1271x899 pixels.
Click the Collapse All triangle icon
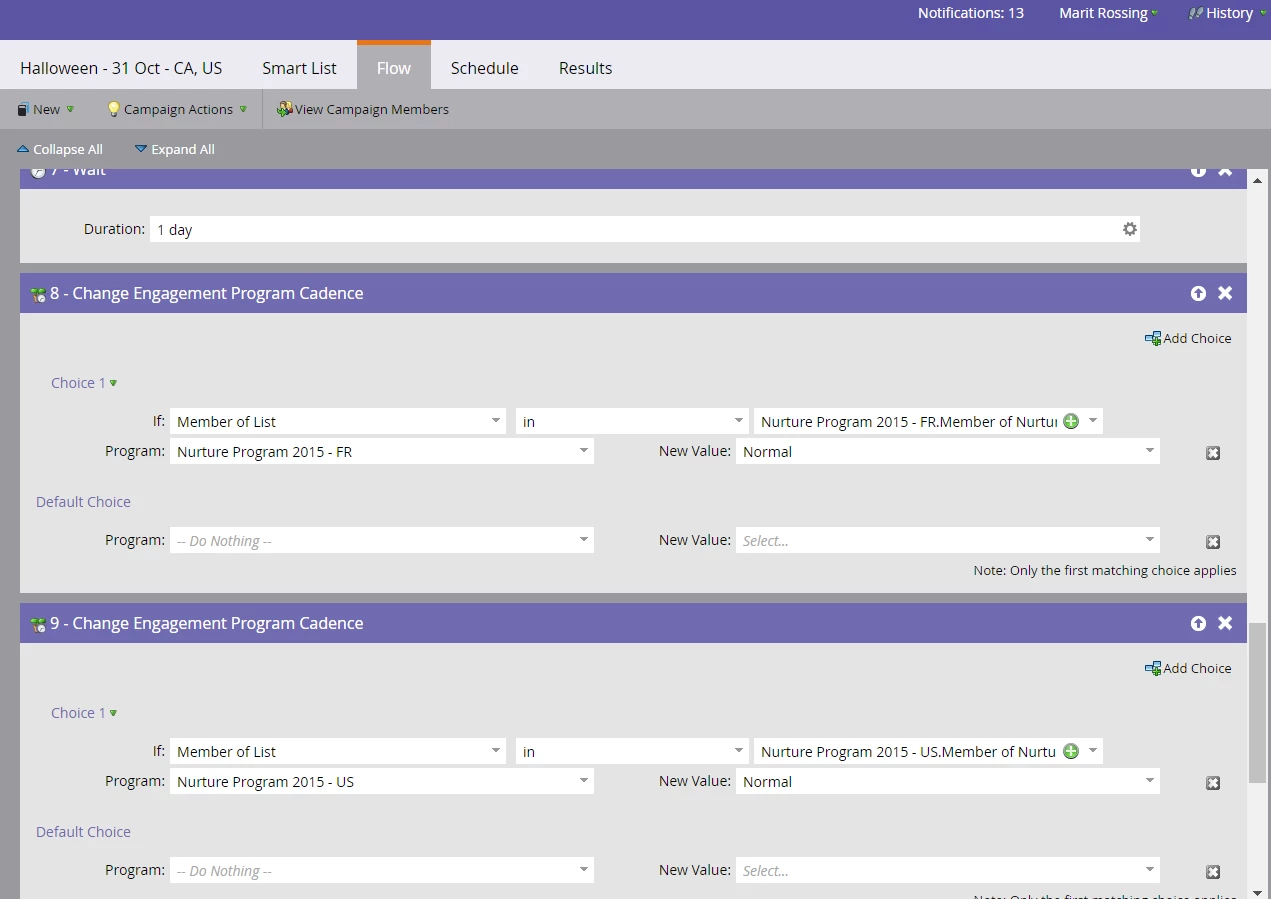23,149
